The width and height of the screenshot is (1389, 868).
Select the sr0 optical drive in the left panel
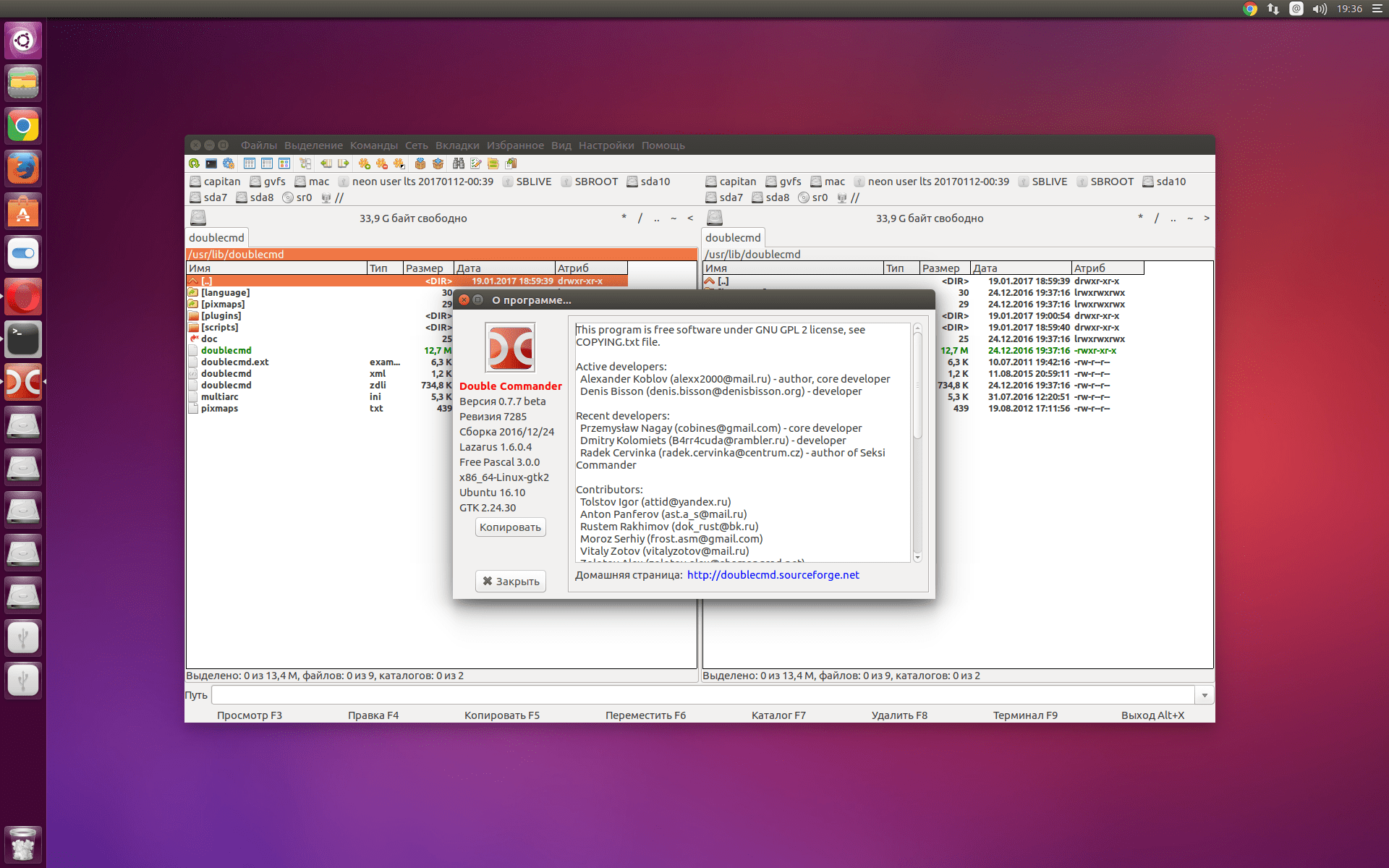click(x=297, y=197)
